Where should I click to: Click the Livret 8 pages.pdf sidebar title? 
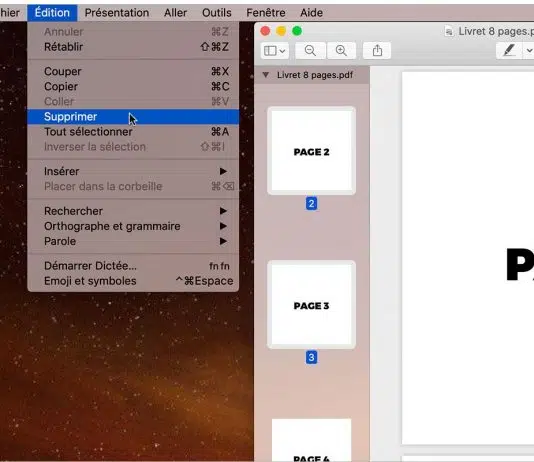pos(315,75)
